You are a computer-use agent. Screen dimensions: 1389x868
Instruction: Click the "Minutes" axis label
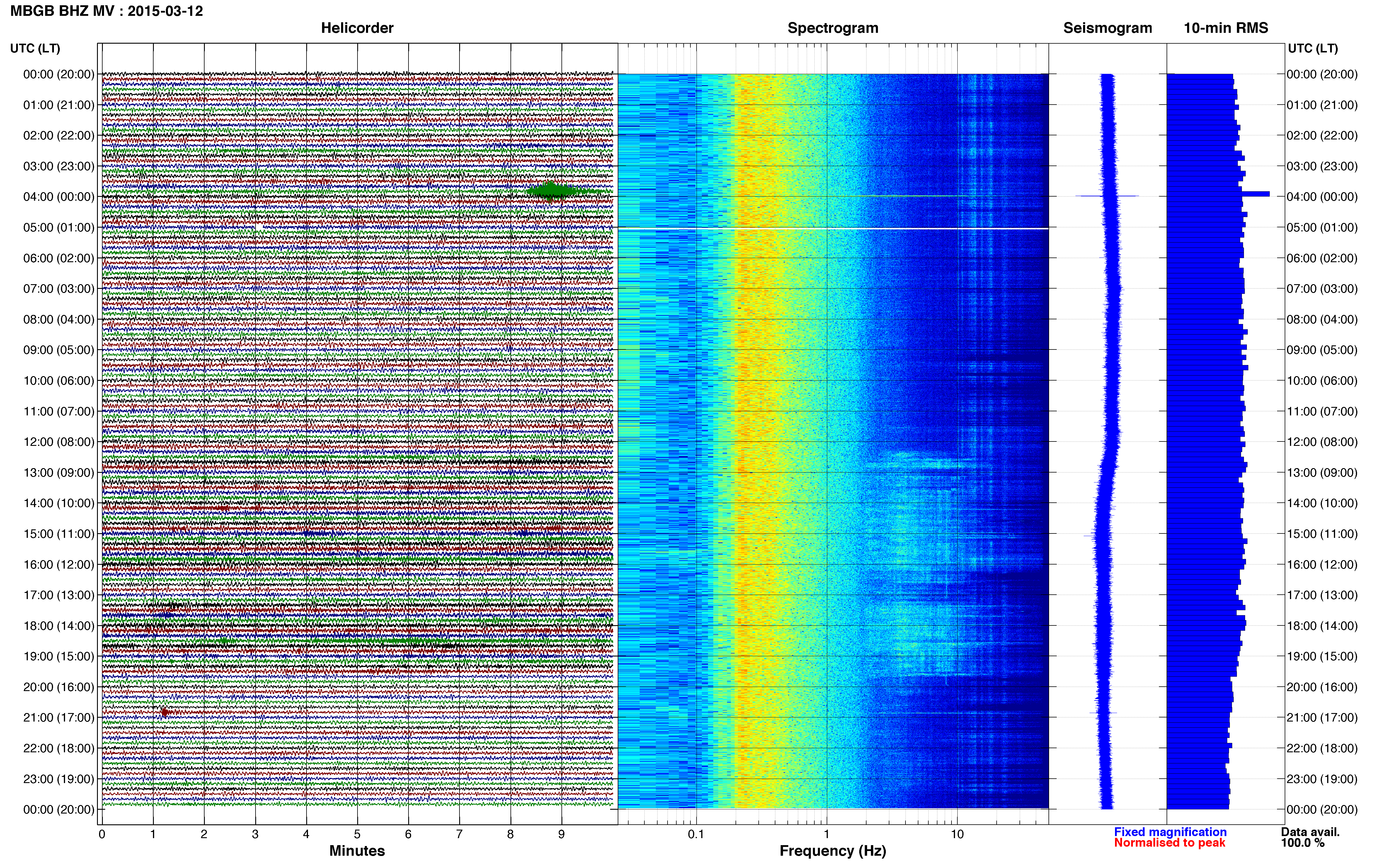(357, 851)
